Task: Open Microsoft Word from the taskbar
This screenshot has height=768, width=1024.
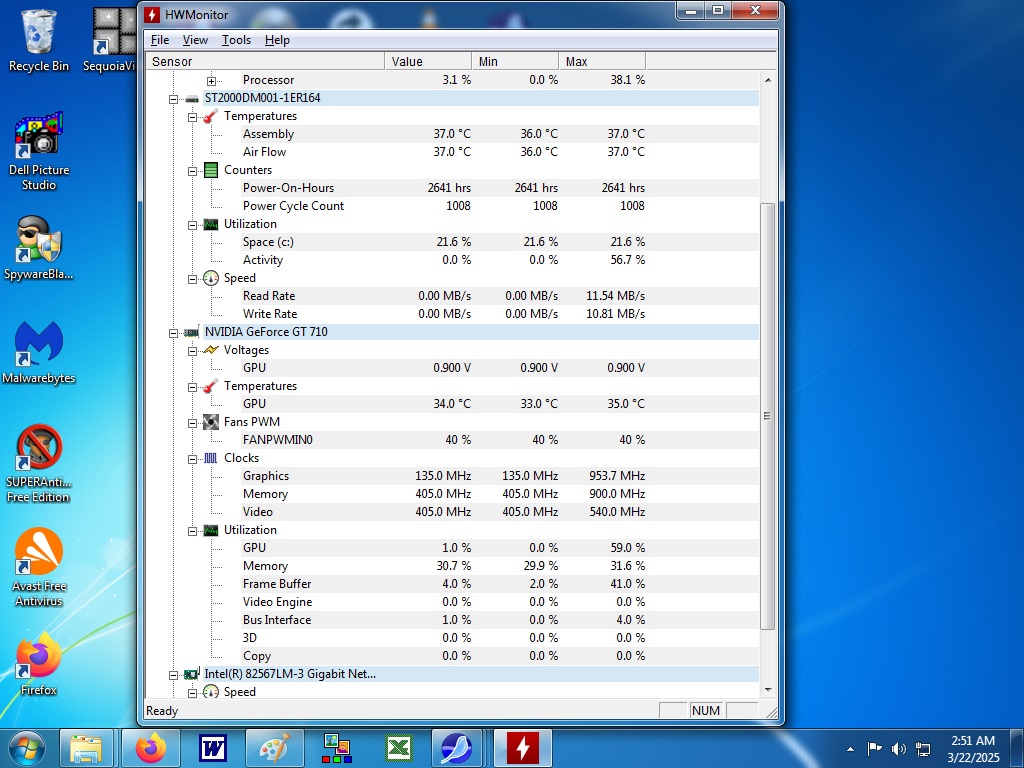Action: [x=212, y=748]
